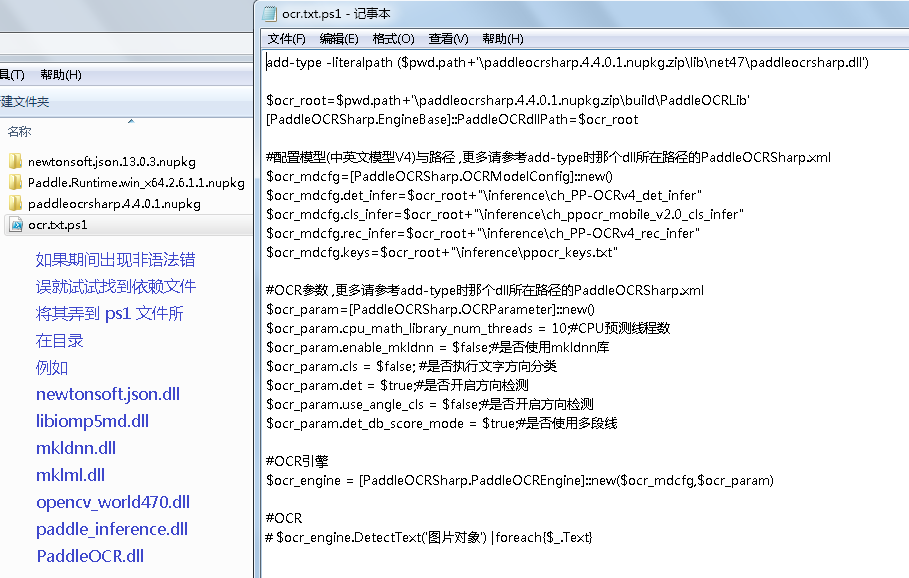Click the $ocr_engine = PaddleOCREngine line
This screenshot has height=578, width=909.
(519, 481)
